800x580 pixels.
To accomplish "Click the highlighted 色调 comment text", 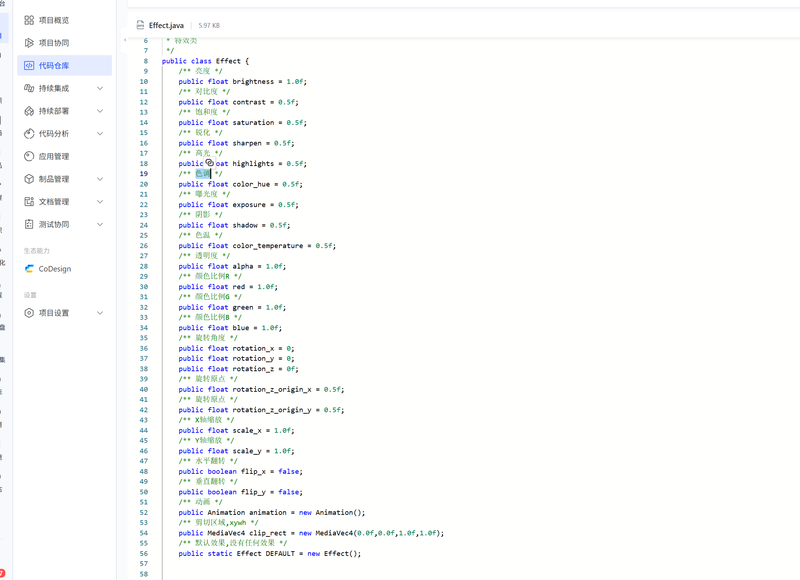I will 203,174.
